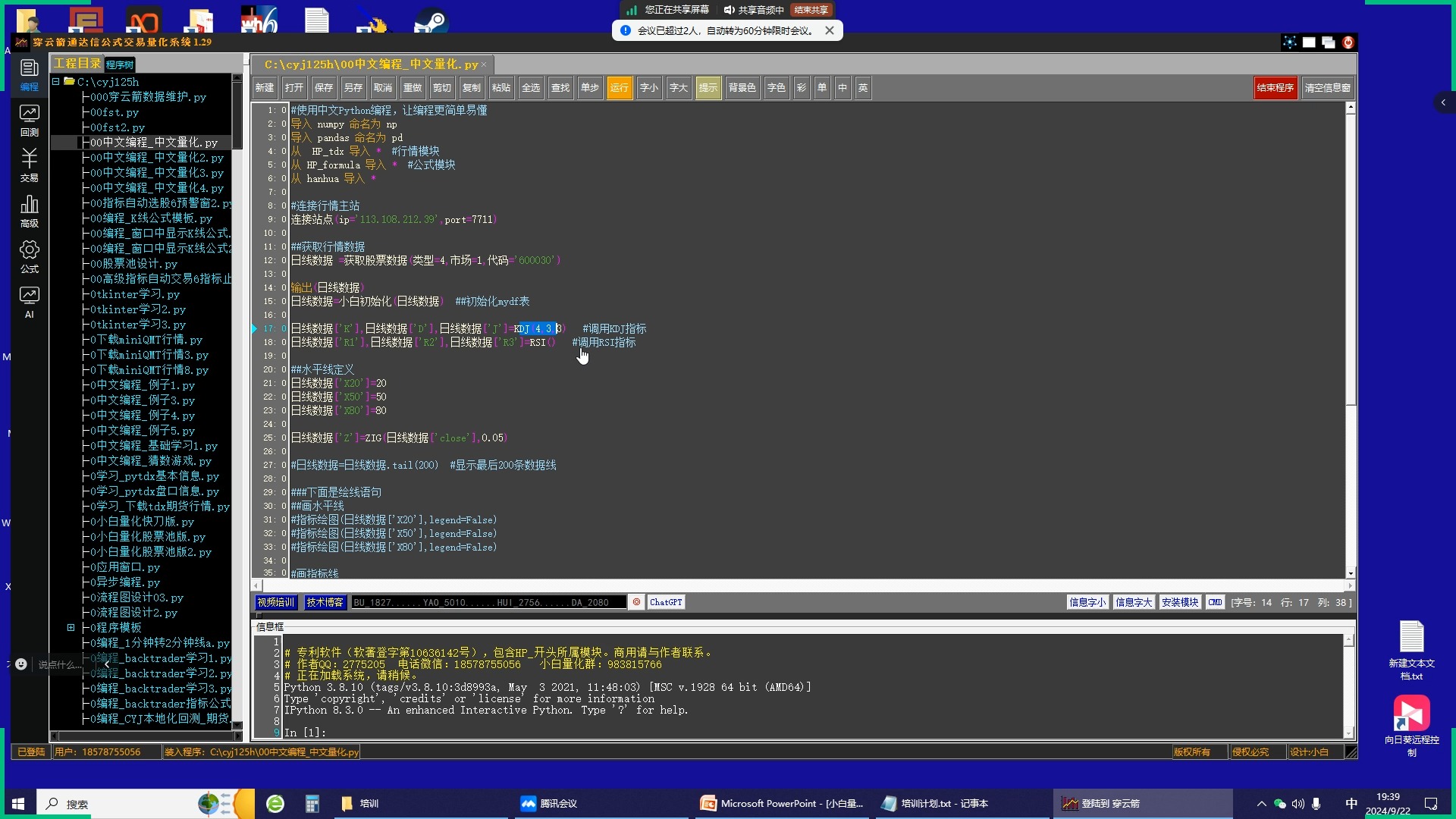Expand the collapsed side panel chevron arrow
This screenshot has width=1456, height=819.
(1442, 102)
